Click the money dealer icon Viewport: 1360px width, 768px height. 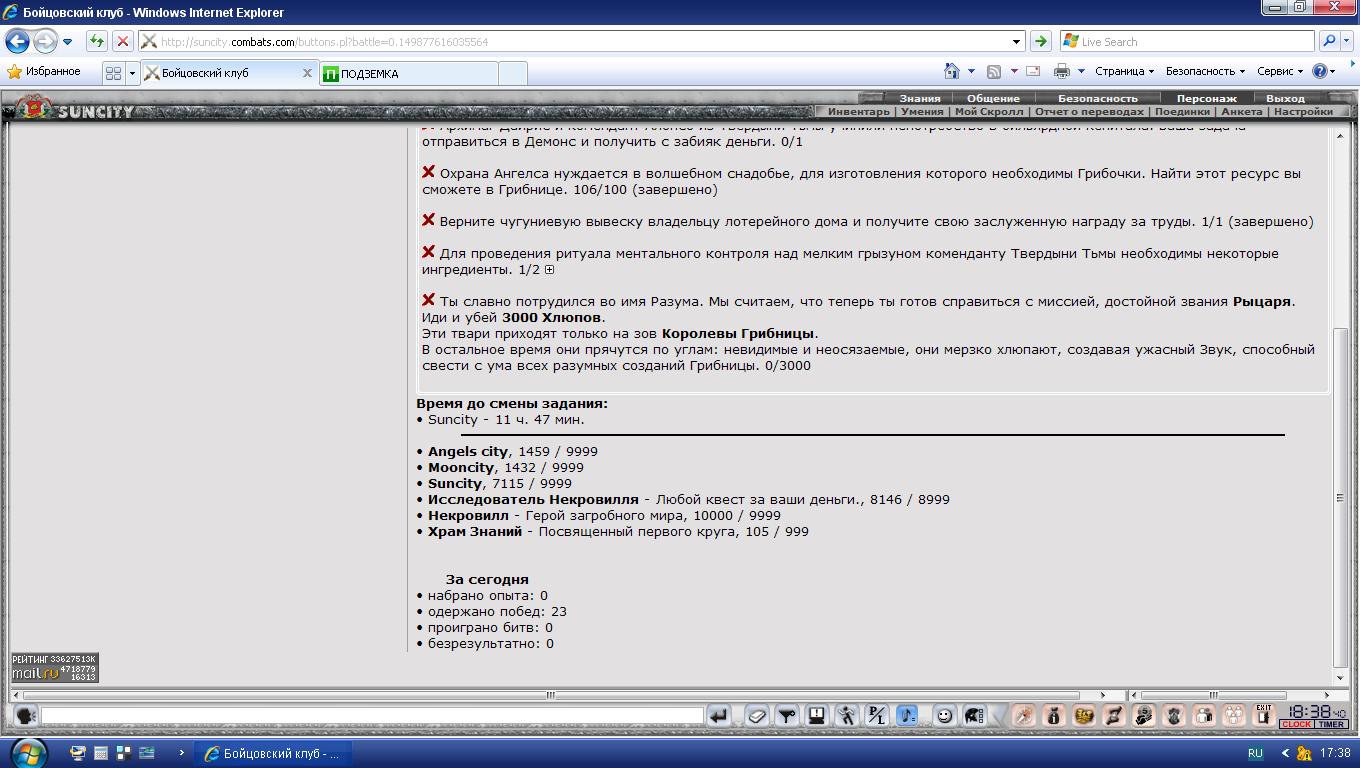(1144, 715)
